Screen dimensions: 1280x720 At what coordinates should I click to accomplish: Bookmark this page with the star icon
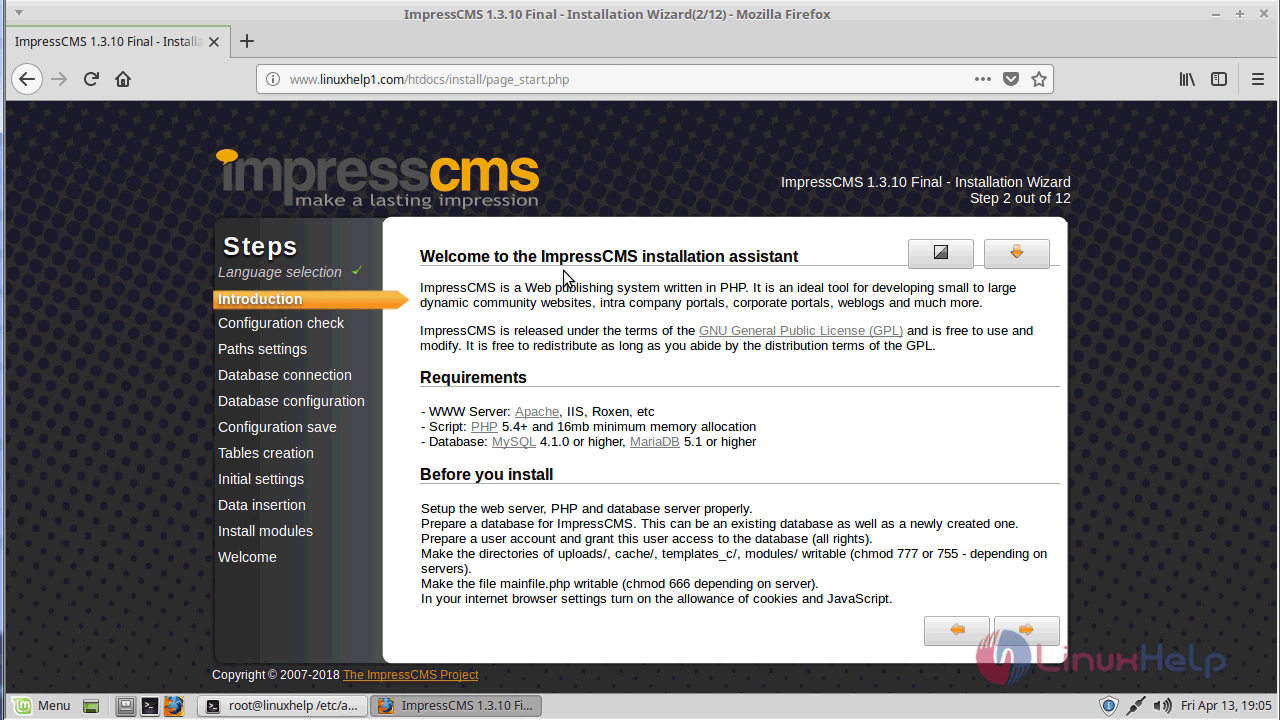pyautogui.click(x=1039, y=79)
